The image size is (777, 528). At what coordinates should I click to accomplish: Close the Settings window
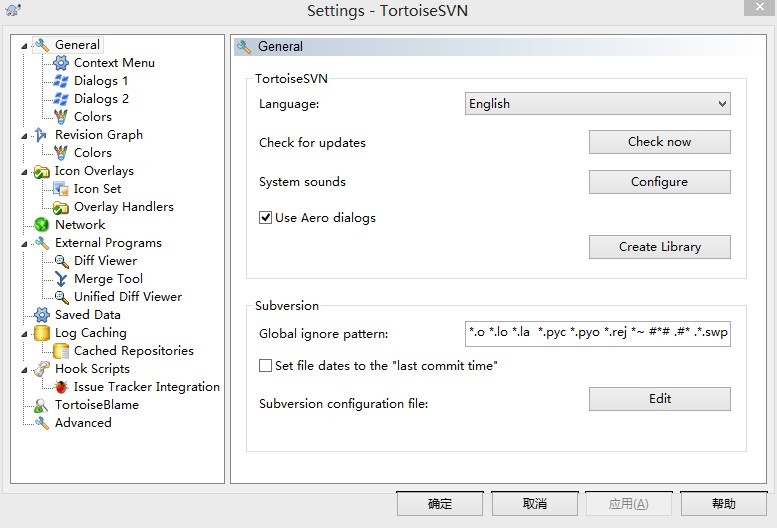click(x=760, y=7)
